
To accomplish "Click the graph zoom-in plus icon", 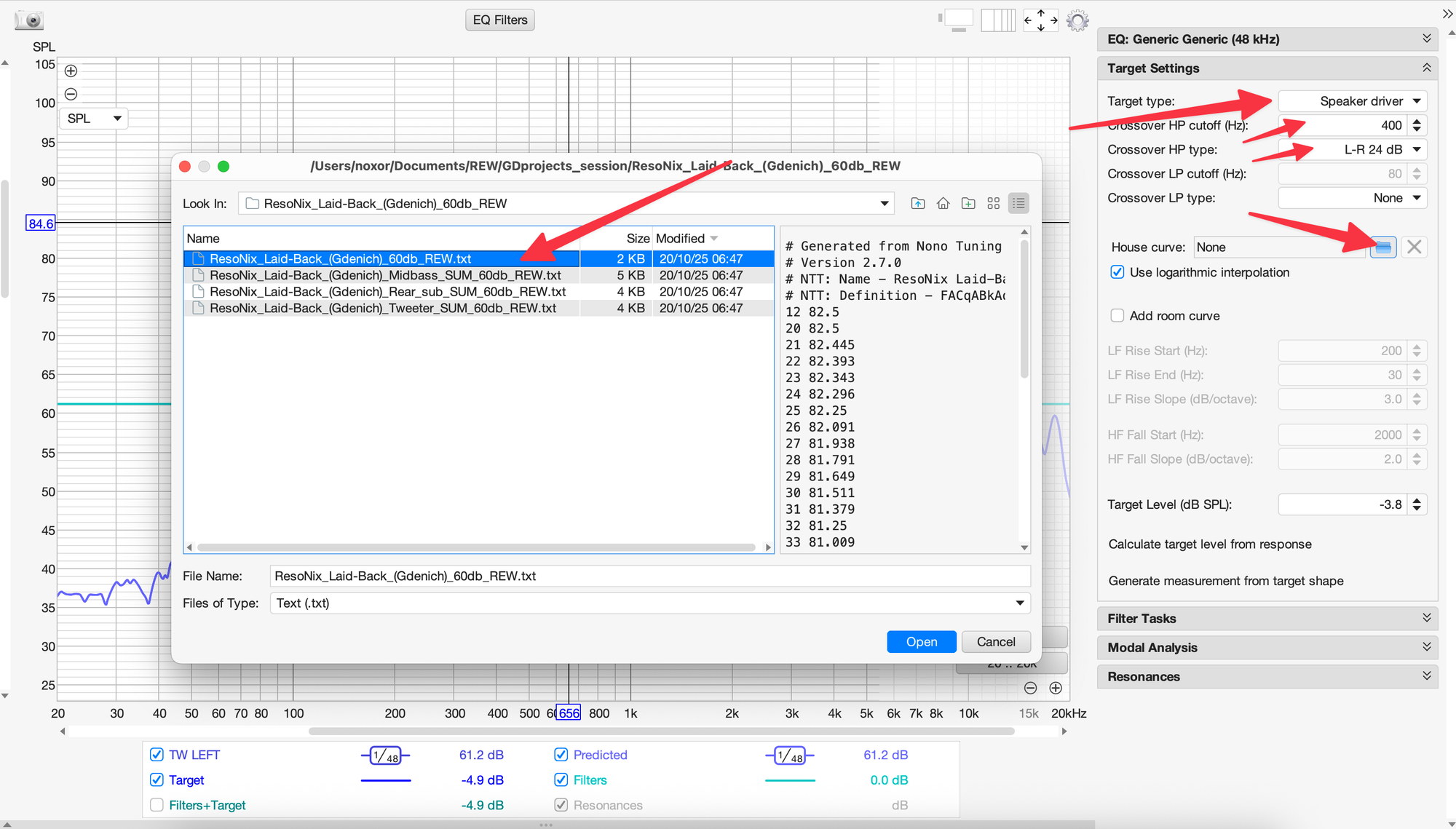I will click(71, 71).
